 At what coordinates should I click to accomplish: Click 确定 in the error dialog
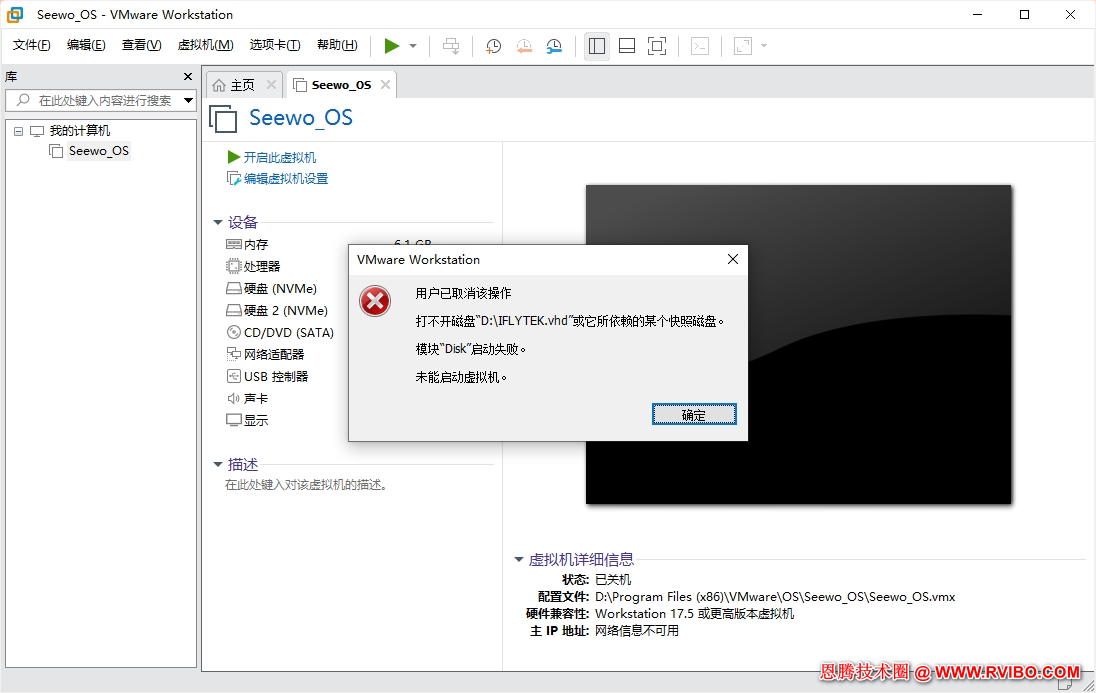(x=693, y=415)
